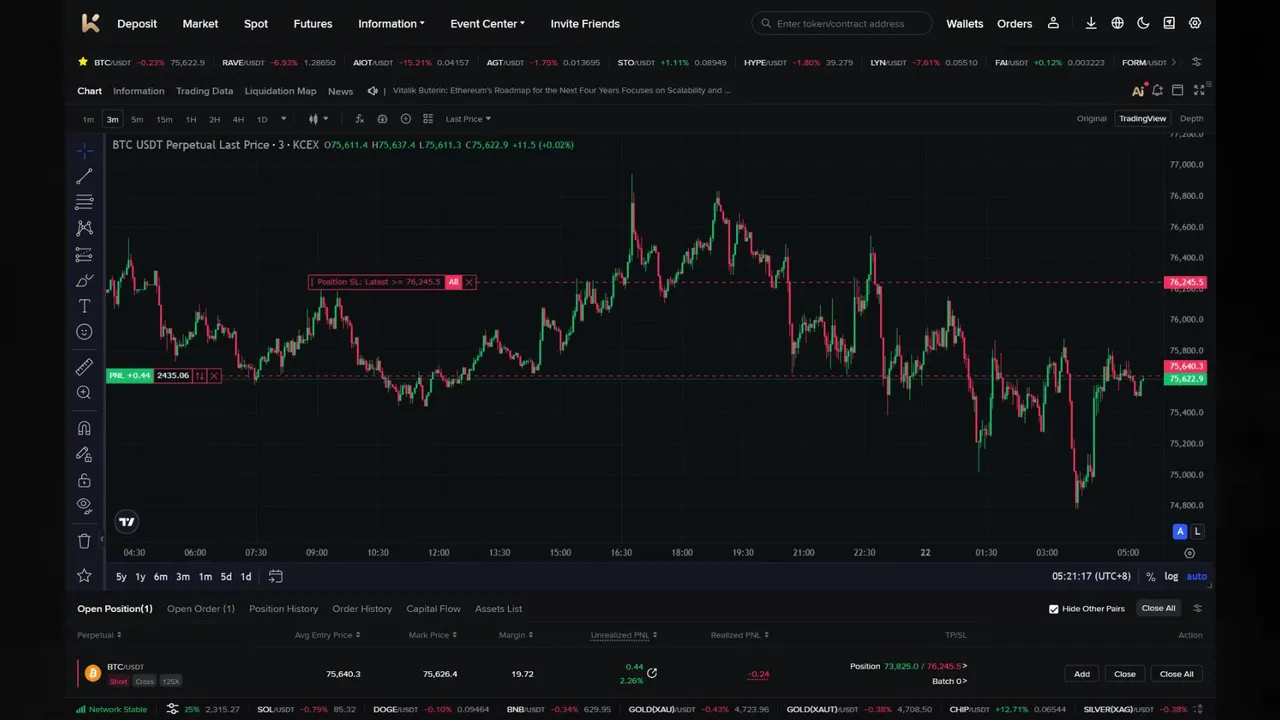Open the Capital Flow tab

(x=433, y=609)
